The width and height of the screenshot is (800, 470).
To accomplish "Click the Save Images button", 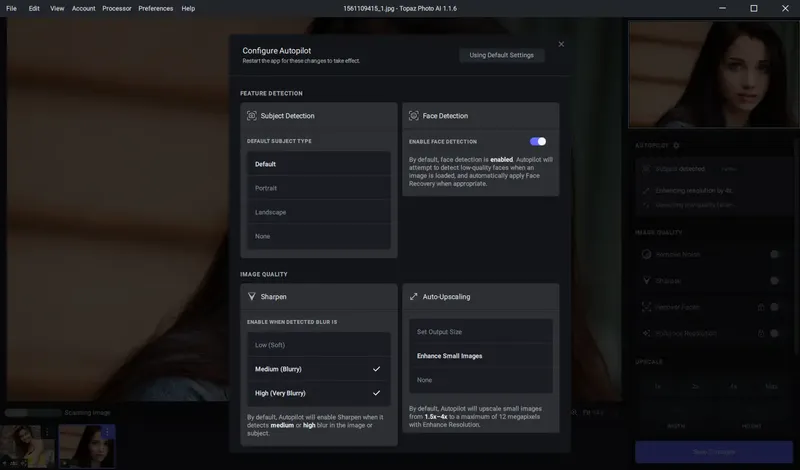I will pyautogui.click(x=714, y=452).
